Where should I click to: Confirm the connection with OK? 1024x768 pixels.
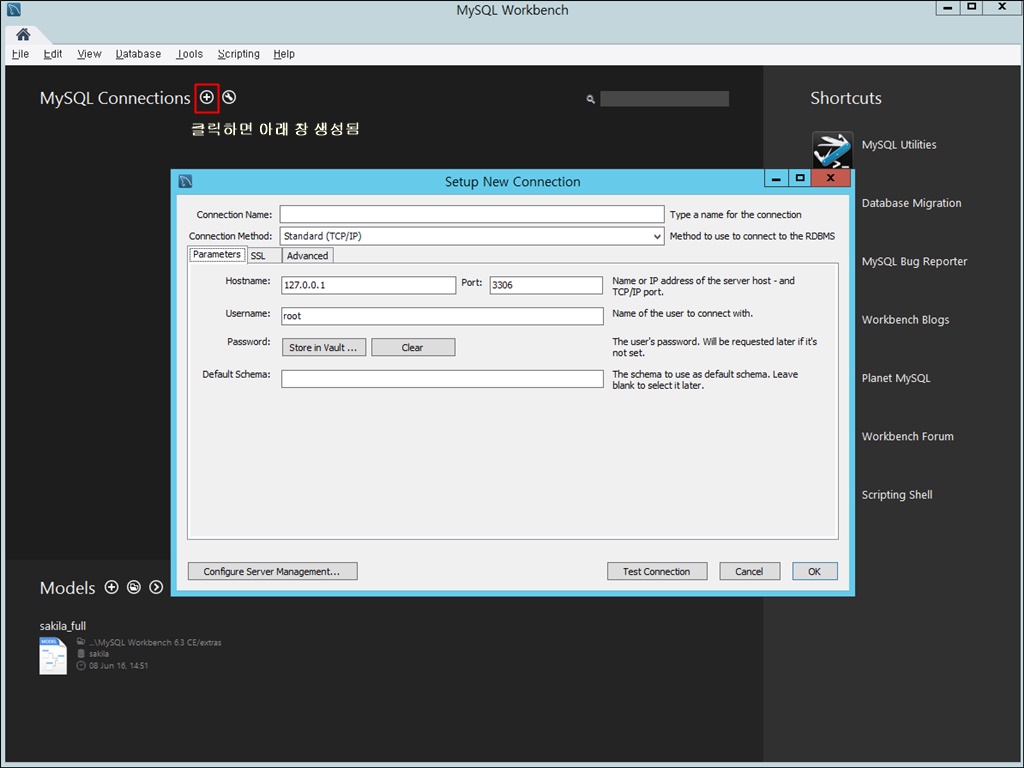[x=814, y=571]
